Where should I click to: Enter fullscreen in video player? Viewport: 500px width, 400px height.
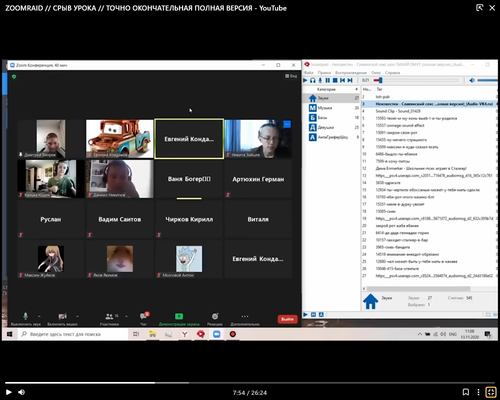(491, 392)
